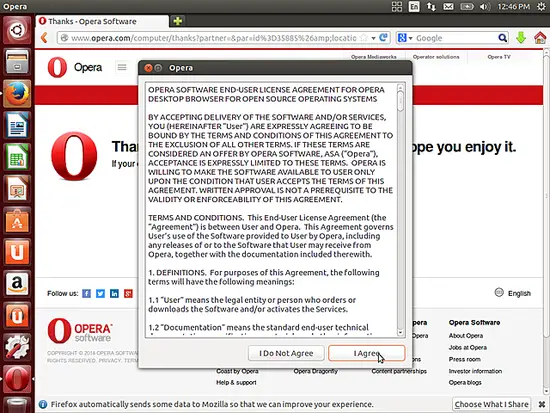Click Opera logo in page header

coord(75,67)
